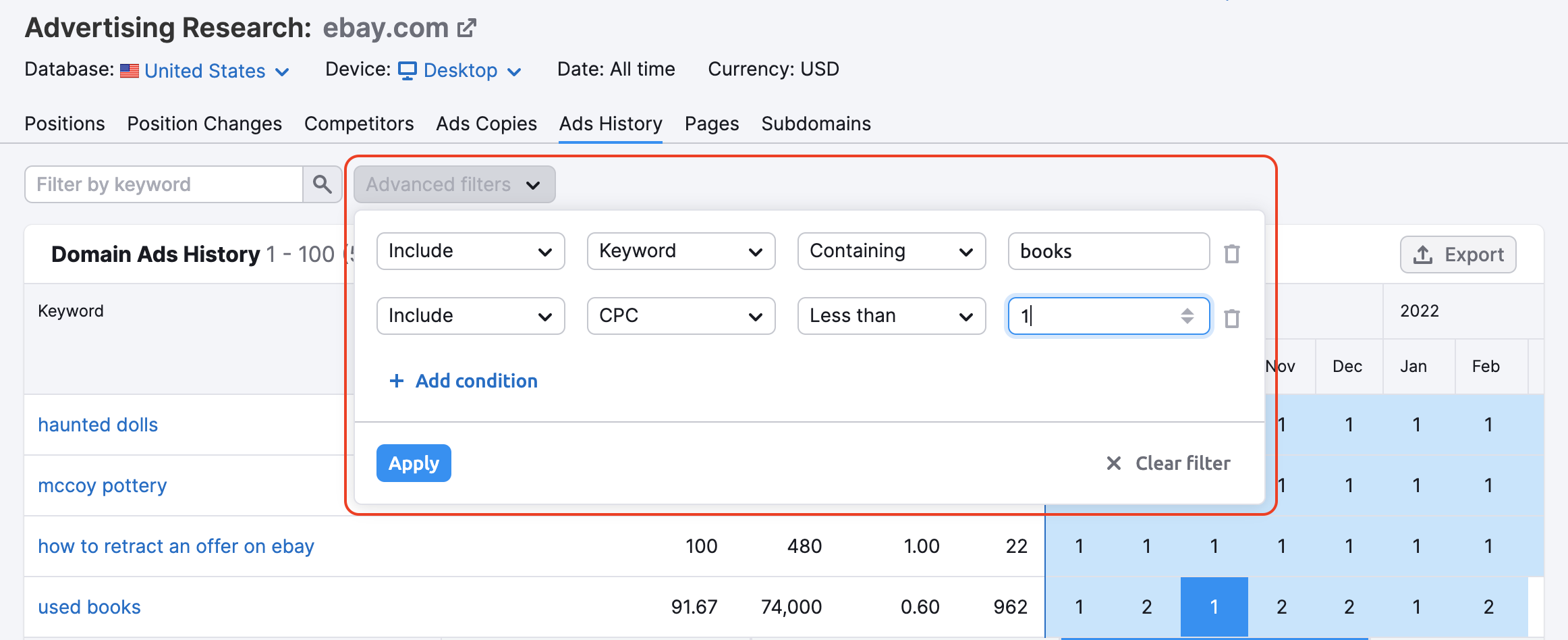Open the used books keyword link
Image resolution: width=1568 pixels, height=640 pixels.
(x=89, y=607)
